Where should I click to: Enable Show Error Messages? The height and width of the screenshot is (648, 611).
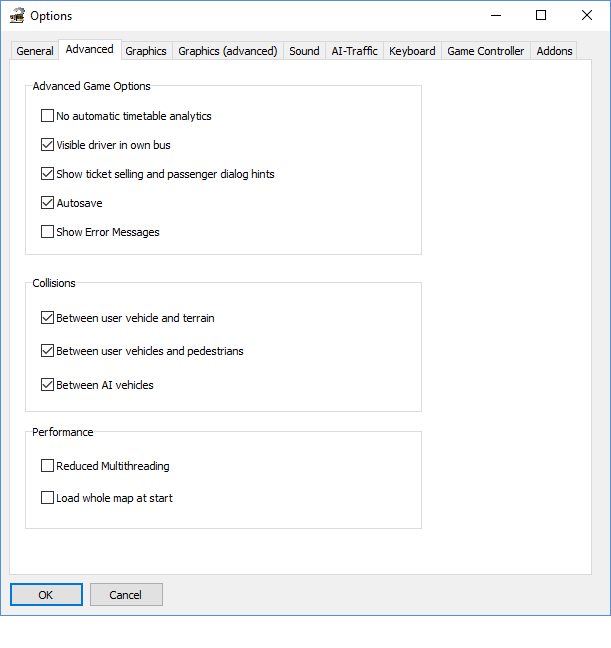click(48, 232)
